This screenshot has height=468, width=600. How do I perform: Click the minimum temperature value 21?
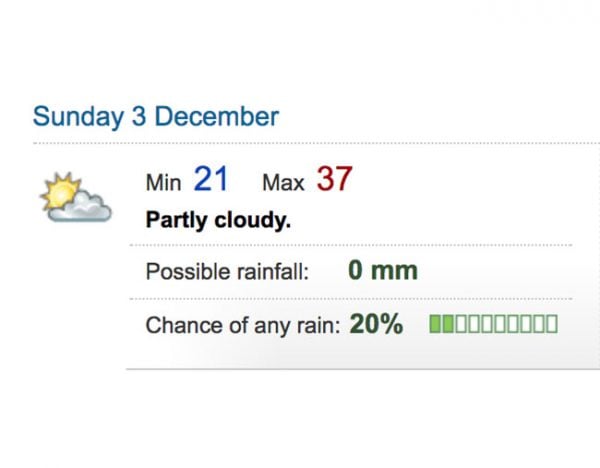tap(211, 178)
